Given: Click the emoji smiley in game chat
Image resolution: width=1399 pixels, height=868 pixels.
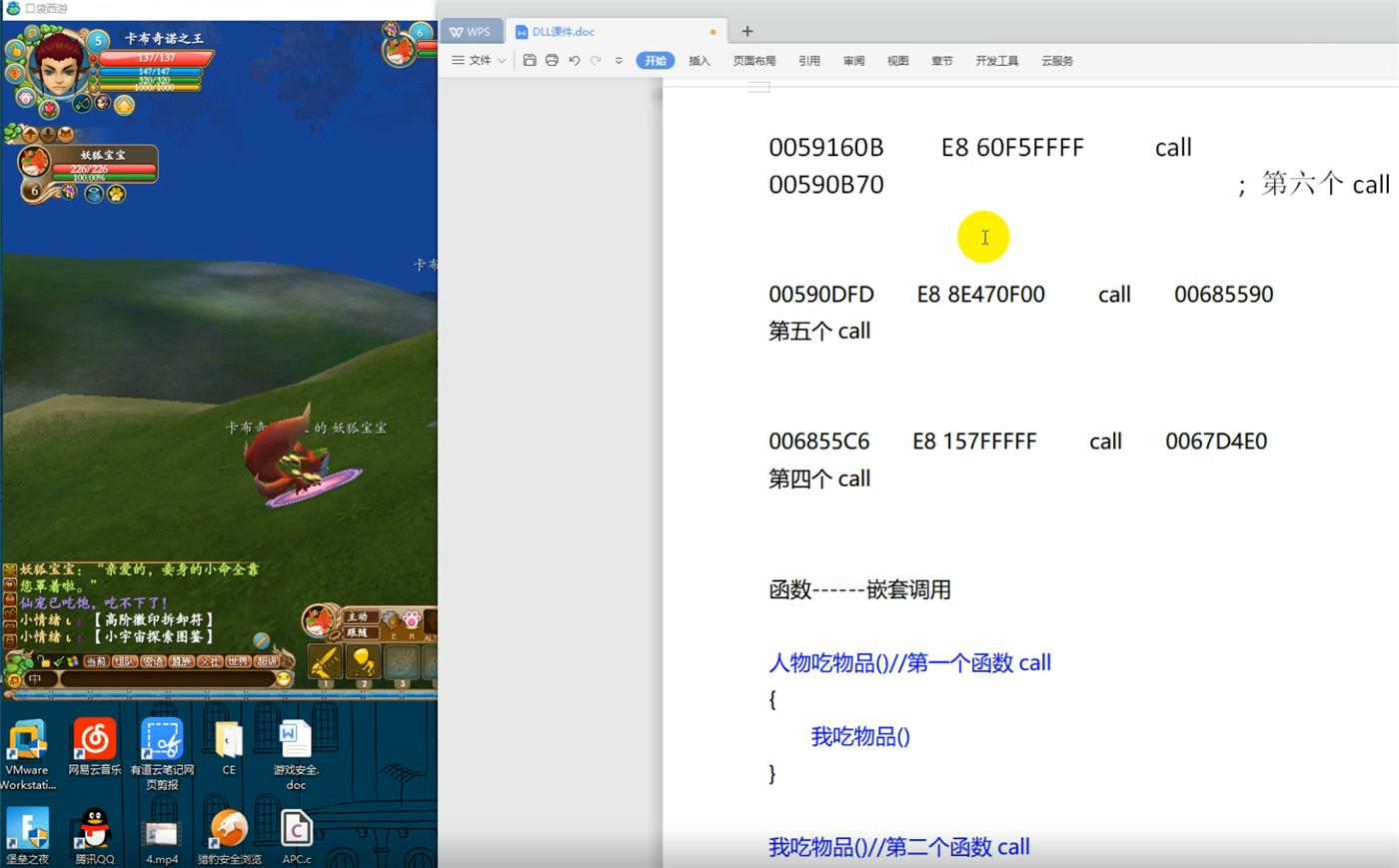Looking at the screenshot, I should click(x=284, y=679).
